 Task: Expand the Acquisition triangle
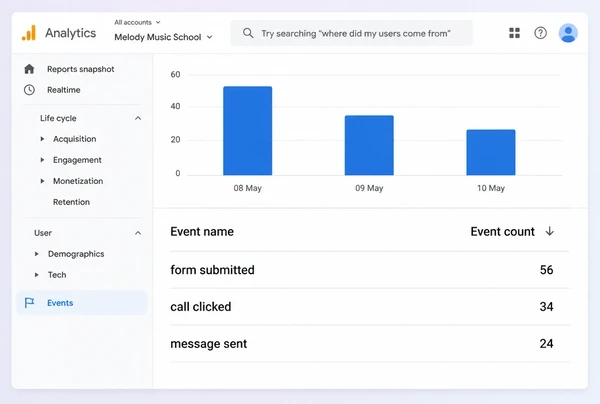click(x=42, y=139)
